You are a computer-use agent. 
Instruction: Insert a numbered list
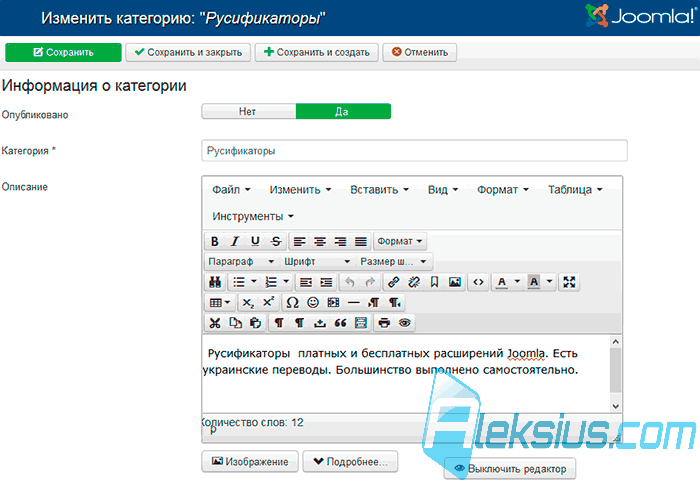tap(271, 282)
